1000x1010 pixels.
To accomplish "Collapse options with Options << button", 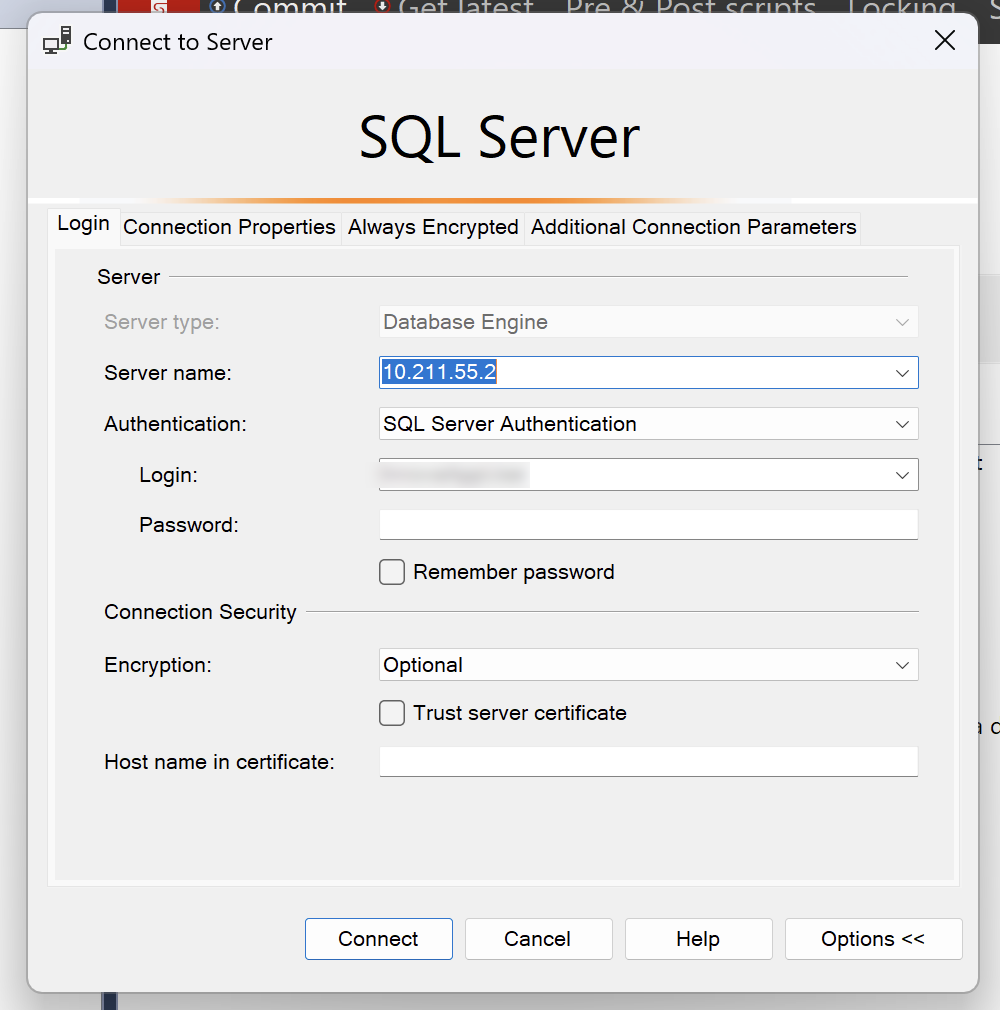I will (x=873, y=939).
